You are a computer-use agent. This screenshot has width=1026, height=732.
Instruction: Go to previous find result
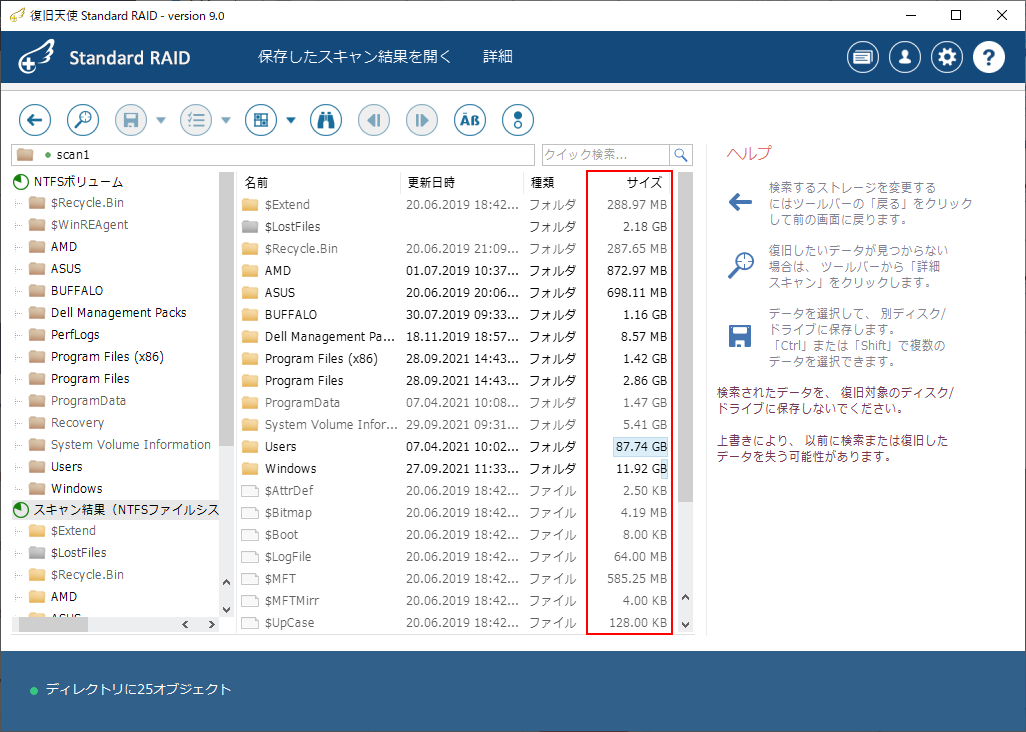pyautogui.click(x=374, y=120)
